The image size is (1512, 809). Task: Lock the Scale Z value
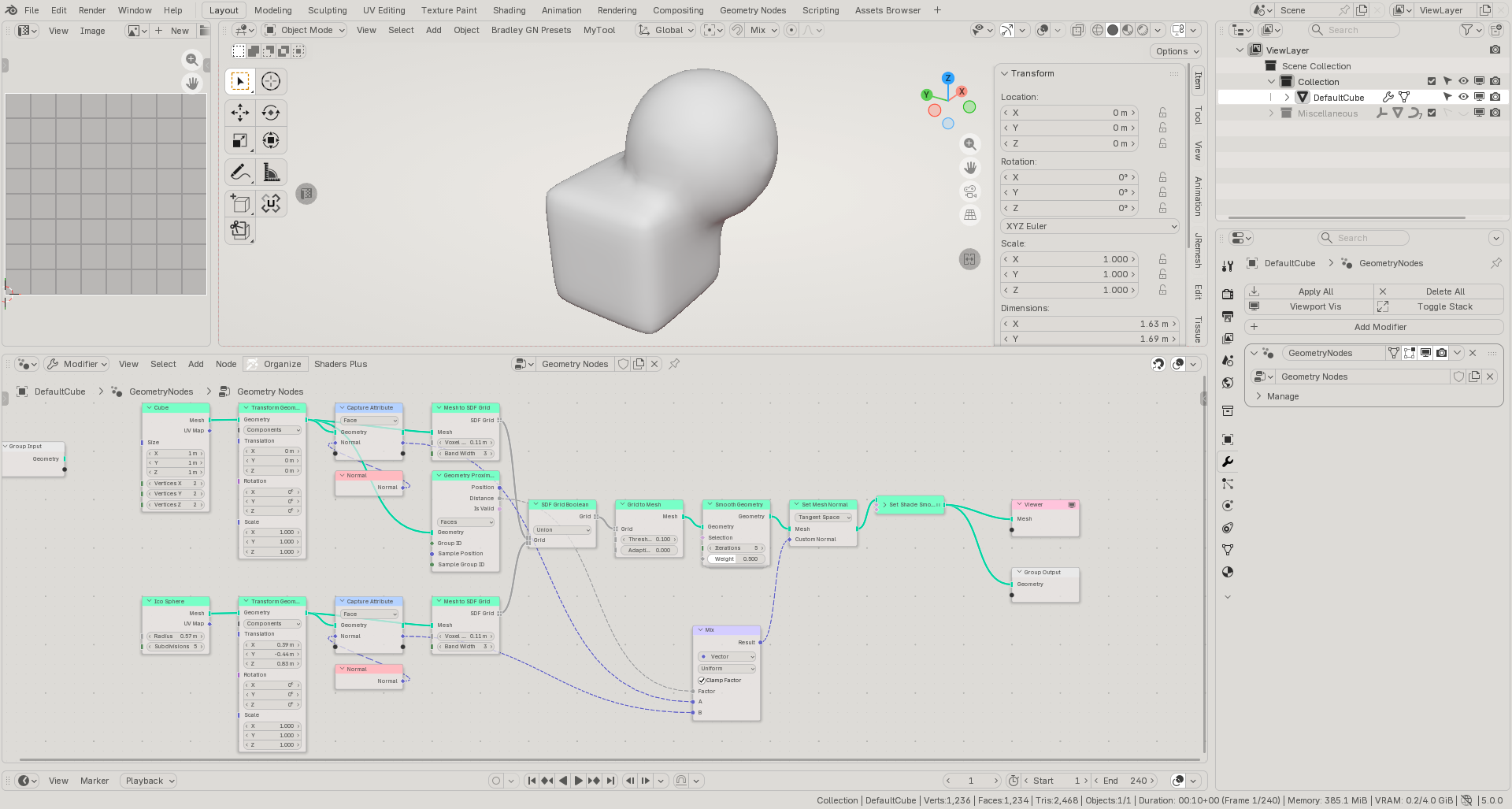tap(1162, 290)
